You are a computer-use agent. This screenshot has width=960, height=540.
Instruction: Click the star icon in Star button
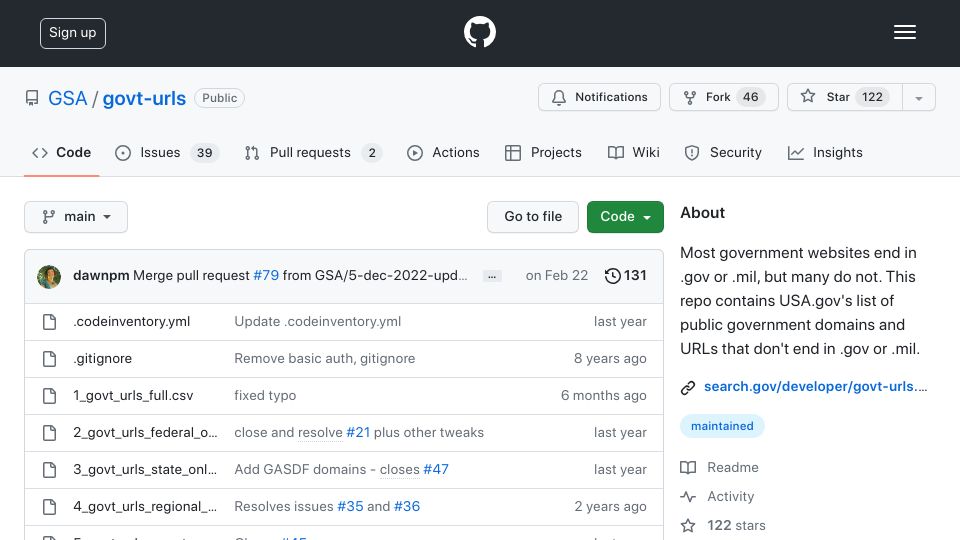coord(808,96)
